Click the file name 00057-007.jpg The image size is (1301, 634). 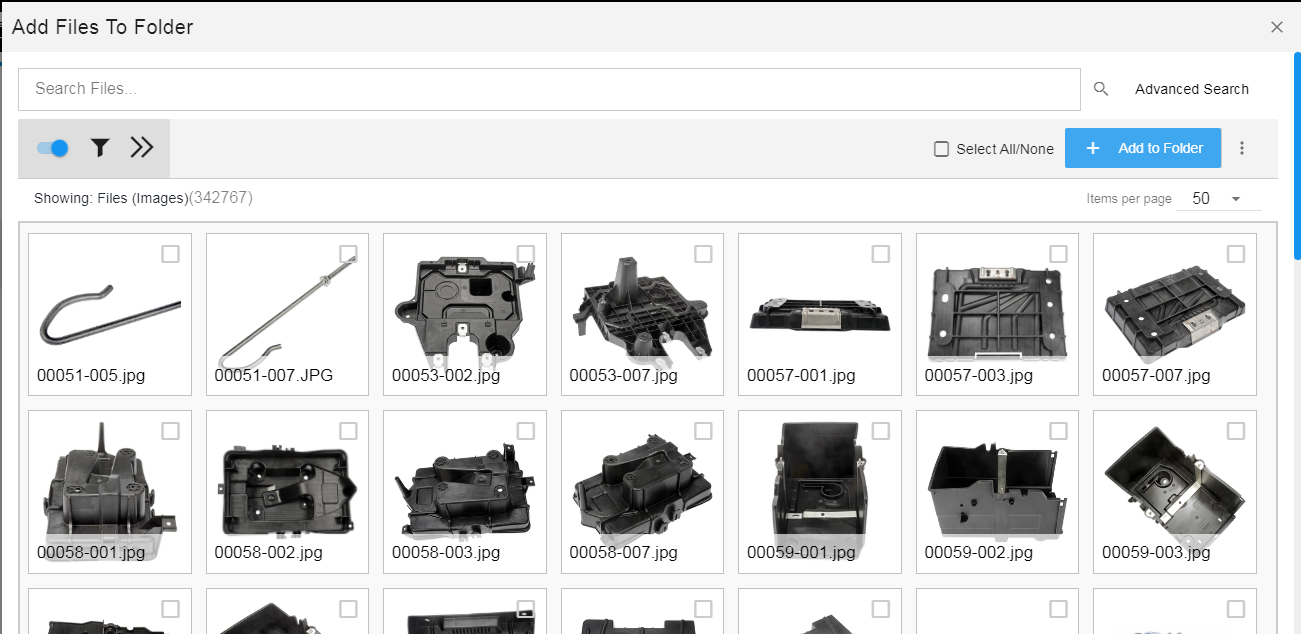click(1156, 376)
